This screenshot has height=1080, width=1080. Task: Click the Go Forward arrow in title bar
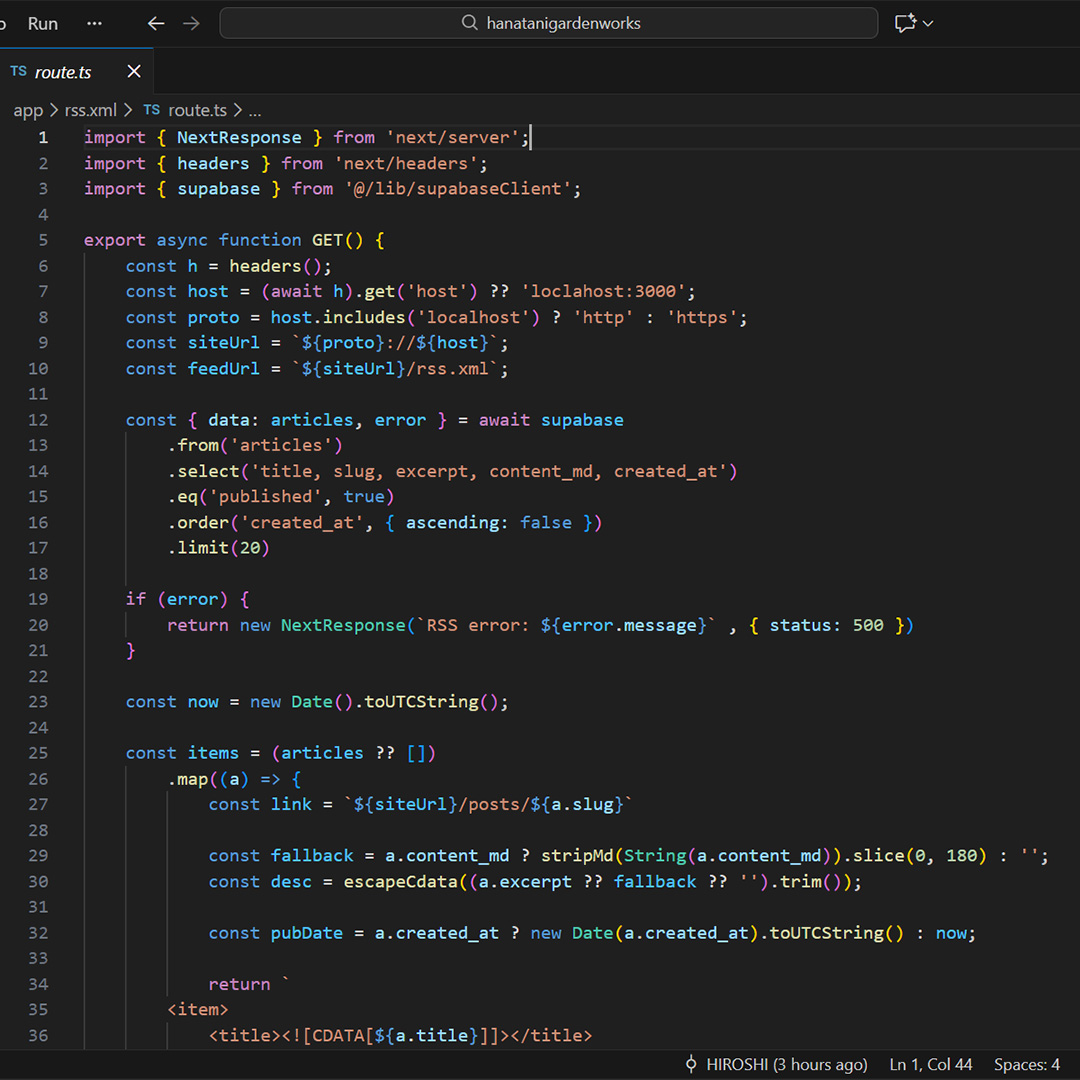coord(191,23)
